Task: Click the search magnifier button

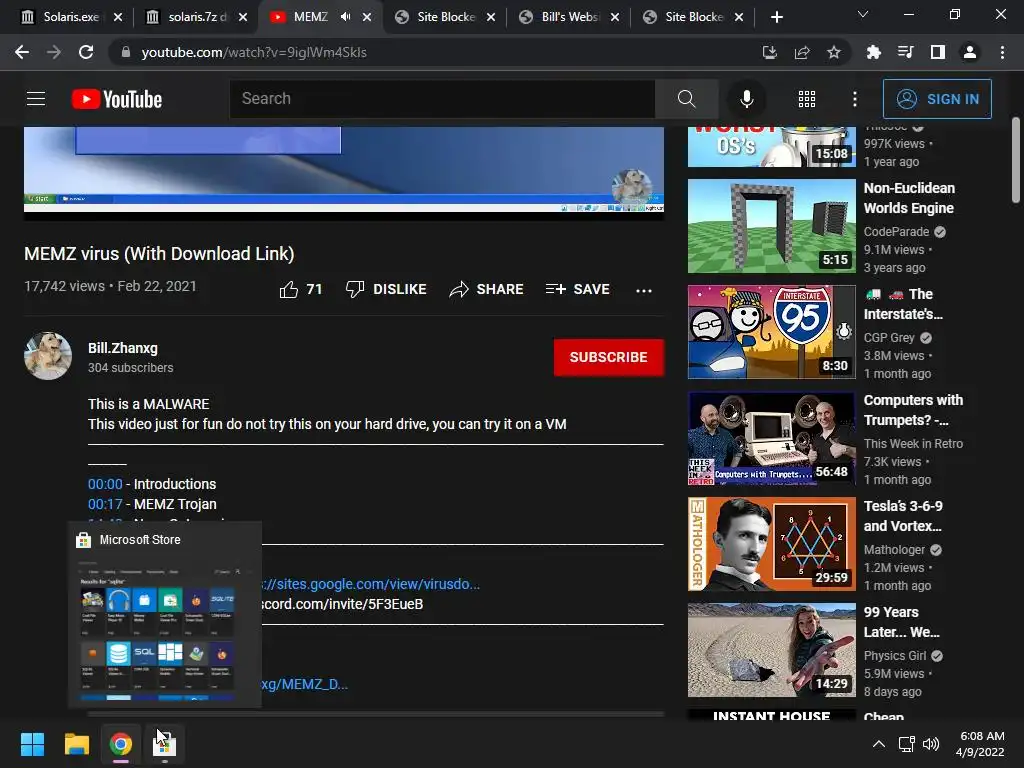Action: point(686,99)
